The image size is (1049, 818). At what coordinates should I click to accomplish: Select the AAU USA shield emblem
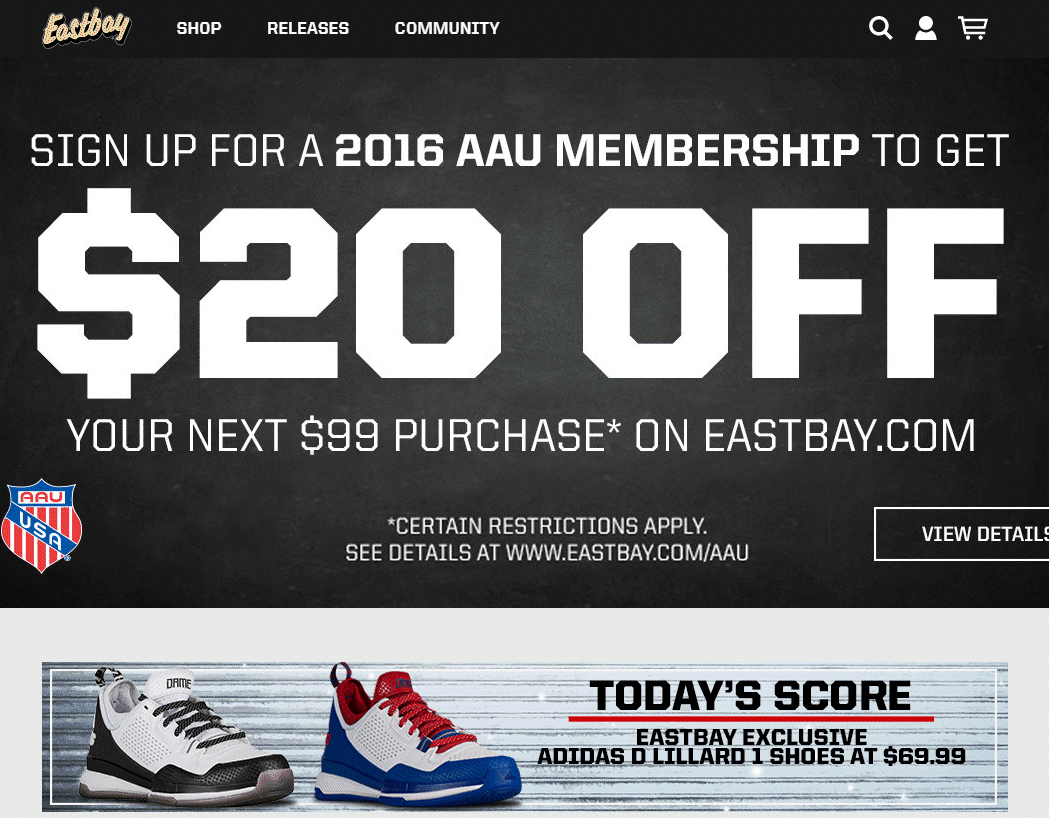43,524
